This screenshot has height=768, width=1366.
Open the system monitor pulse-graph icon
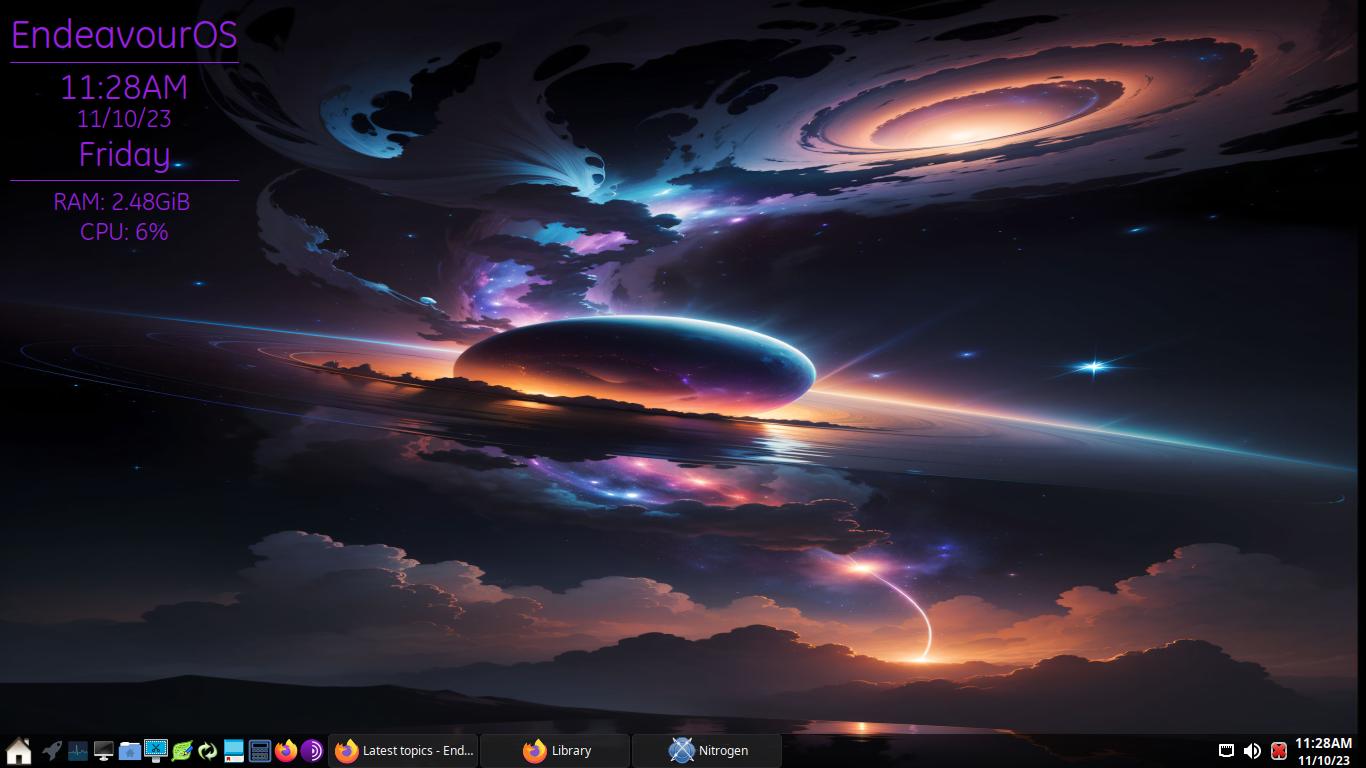(78, 750)
